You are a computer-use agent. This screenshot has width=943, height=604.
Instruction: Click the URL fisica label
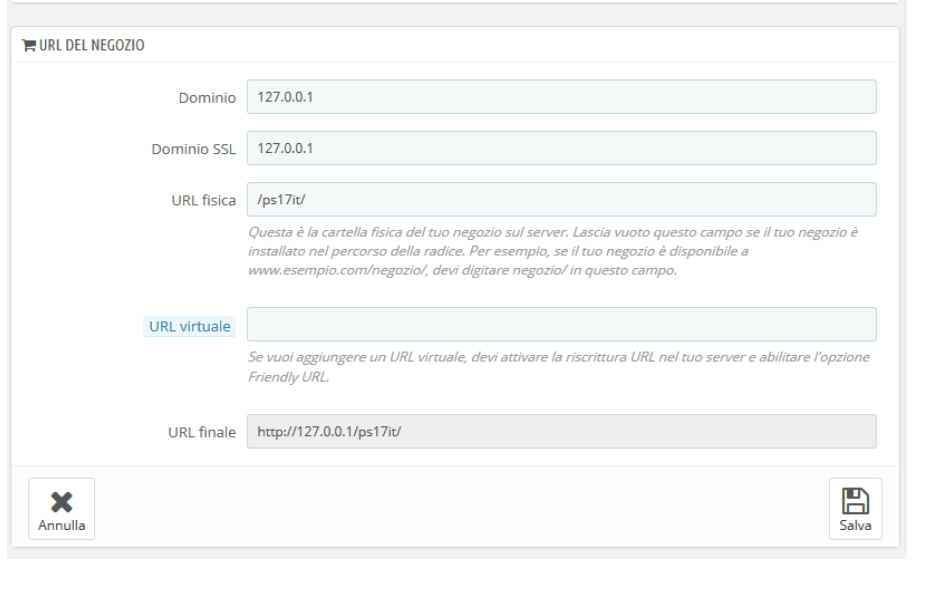pos(203,200)
